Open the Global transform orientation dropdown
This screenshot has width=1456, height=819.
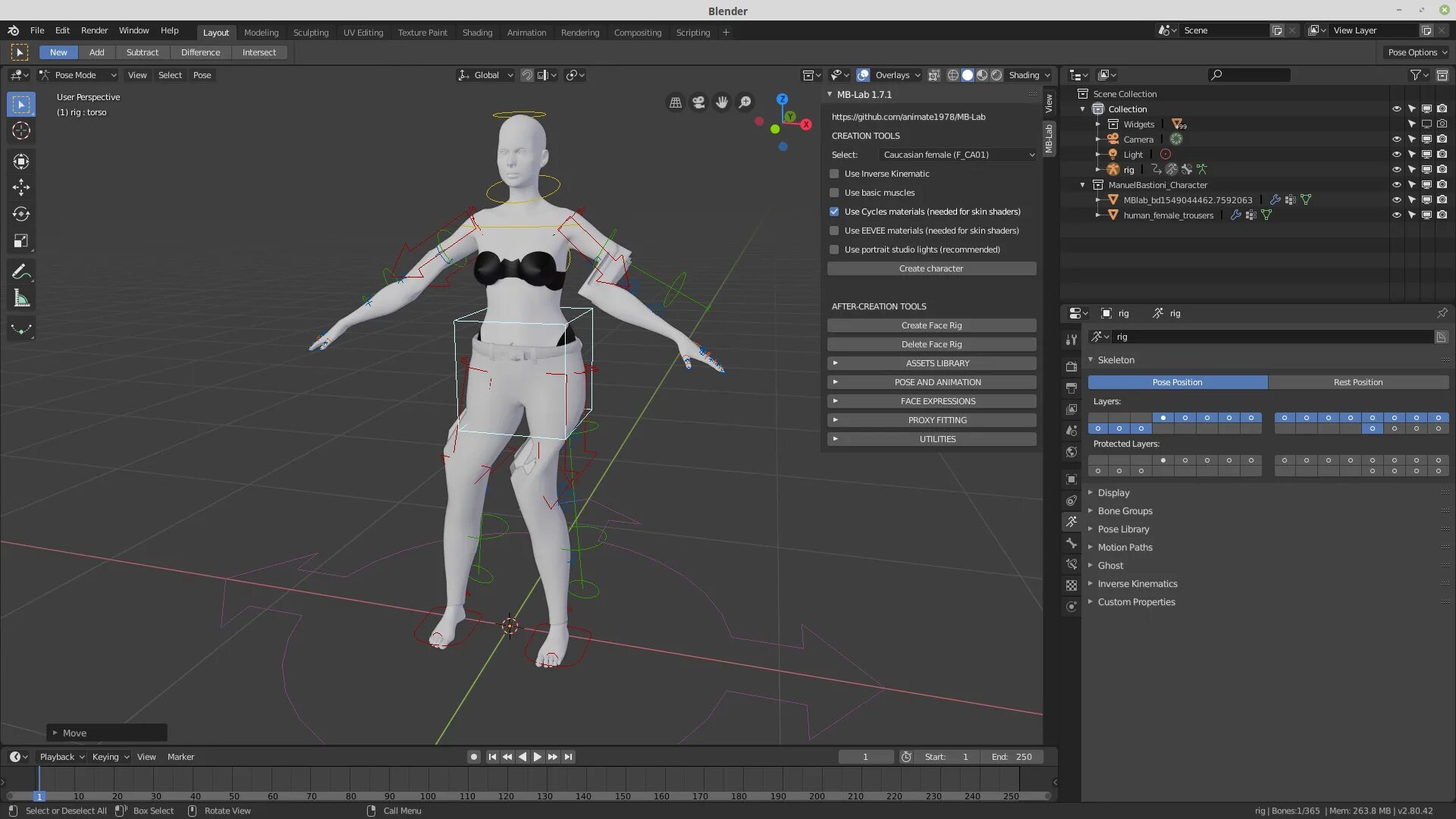tap(485, 75)
